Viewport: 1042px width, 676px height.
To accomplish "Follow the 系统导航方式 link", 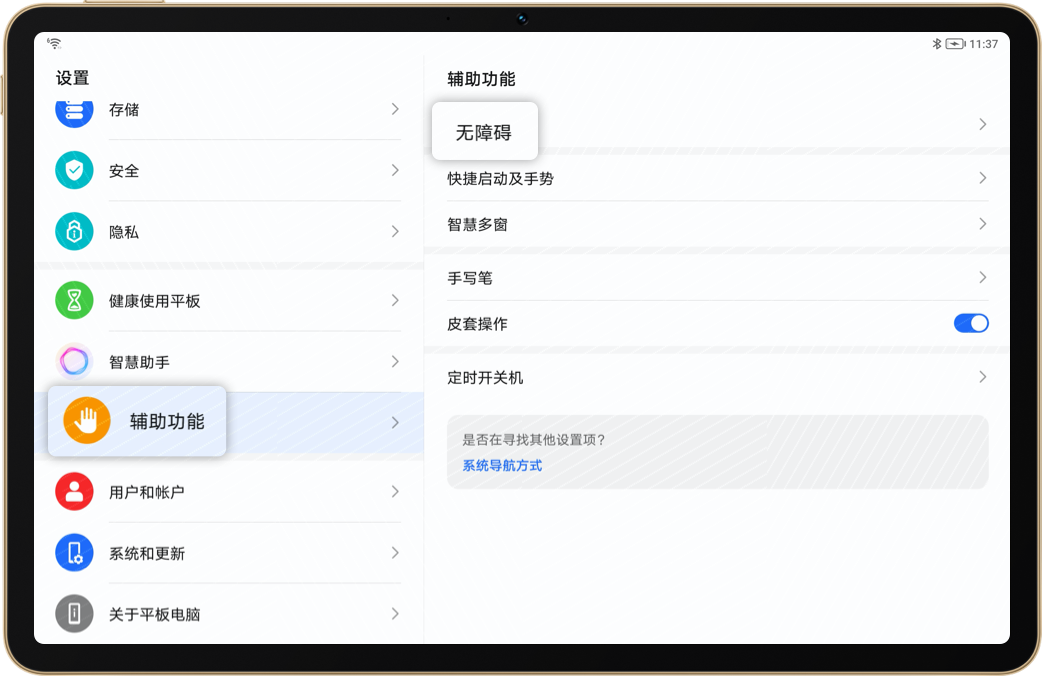I will (x=502, y=465).
